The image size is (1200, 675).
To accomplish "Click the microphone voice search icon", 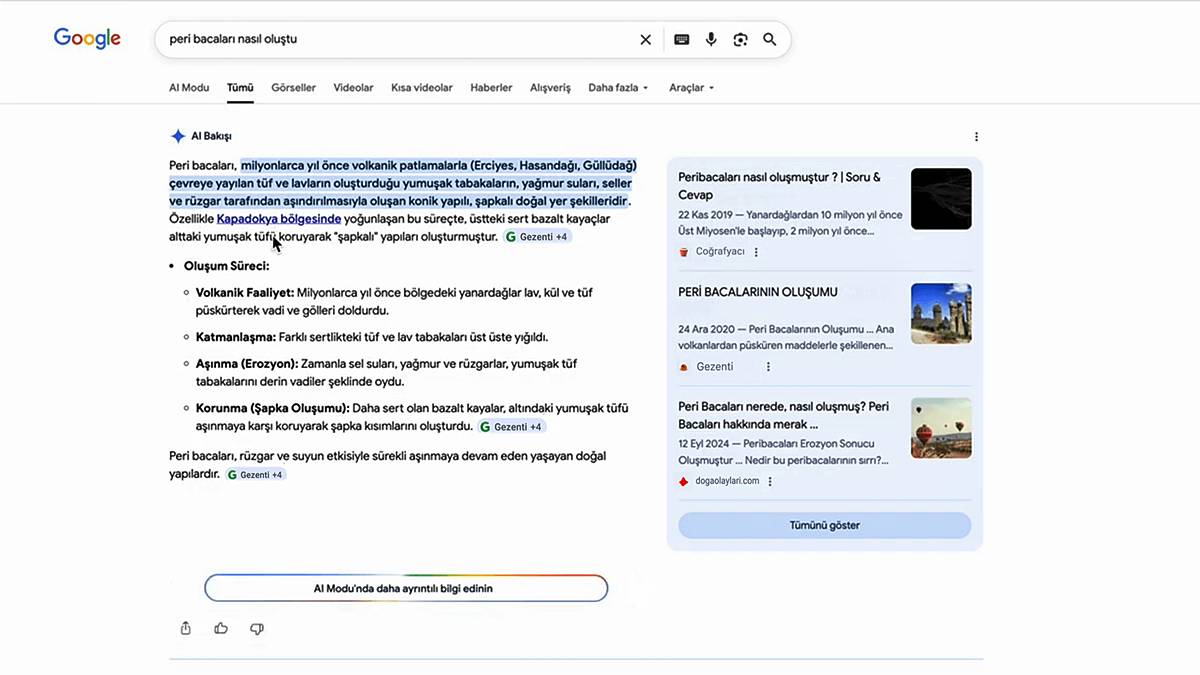I will click(x=710, y=39).
